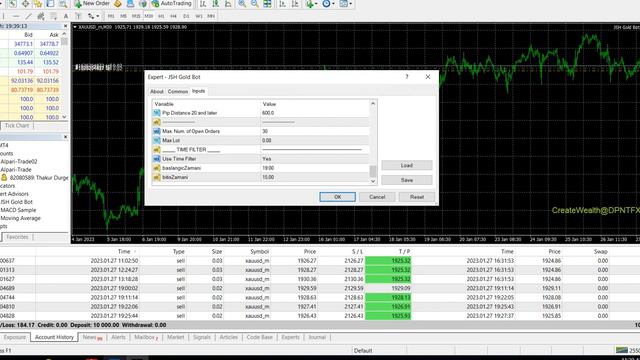
Task: Click Max. Num. of Open Orders value
Action: [x=314, y=131]
